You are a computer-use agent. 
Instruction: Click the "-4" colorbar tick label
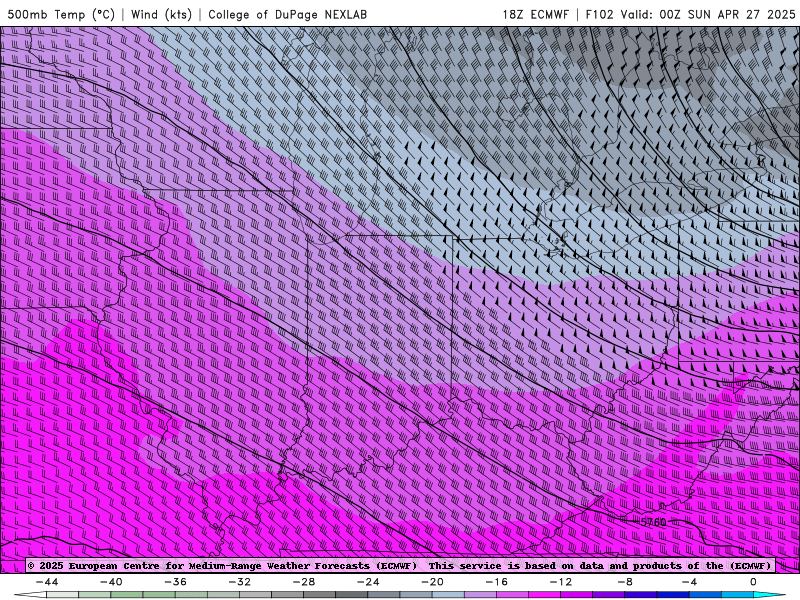pos(689,582)
